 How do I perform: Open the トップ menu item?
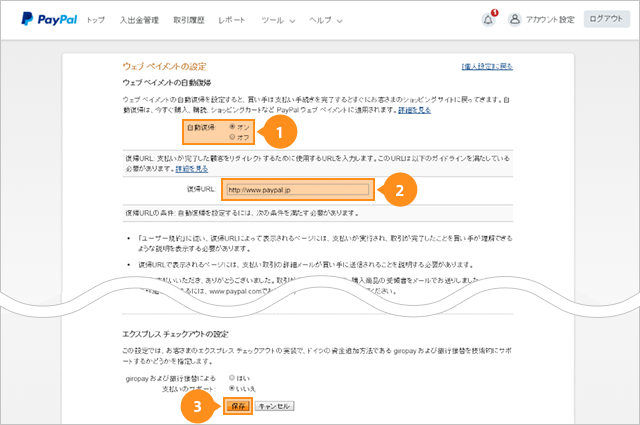[95, 20]
